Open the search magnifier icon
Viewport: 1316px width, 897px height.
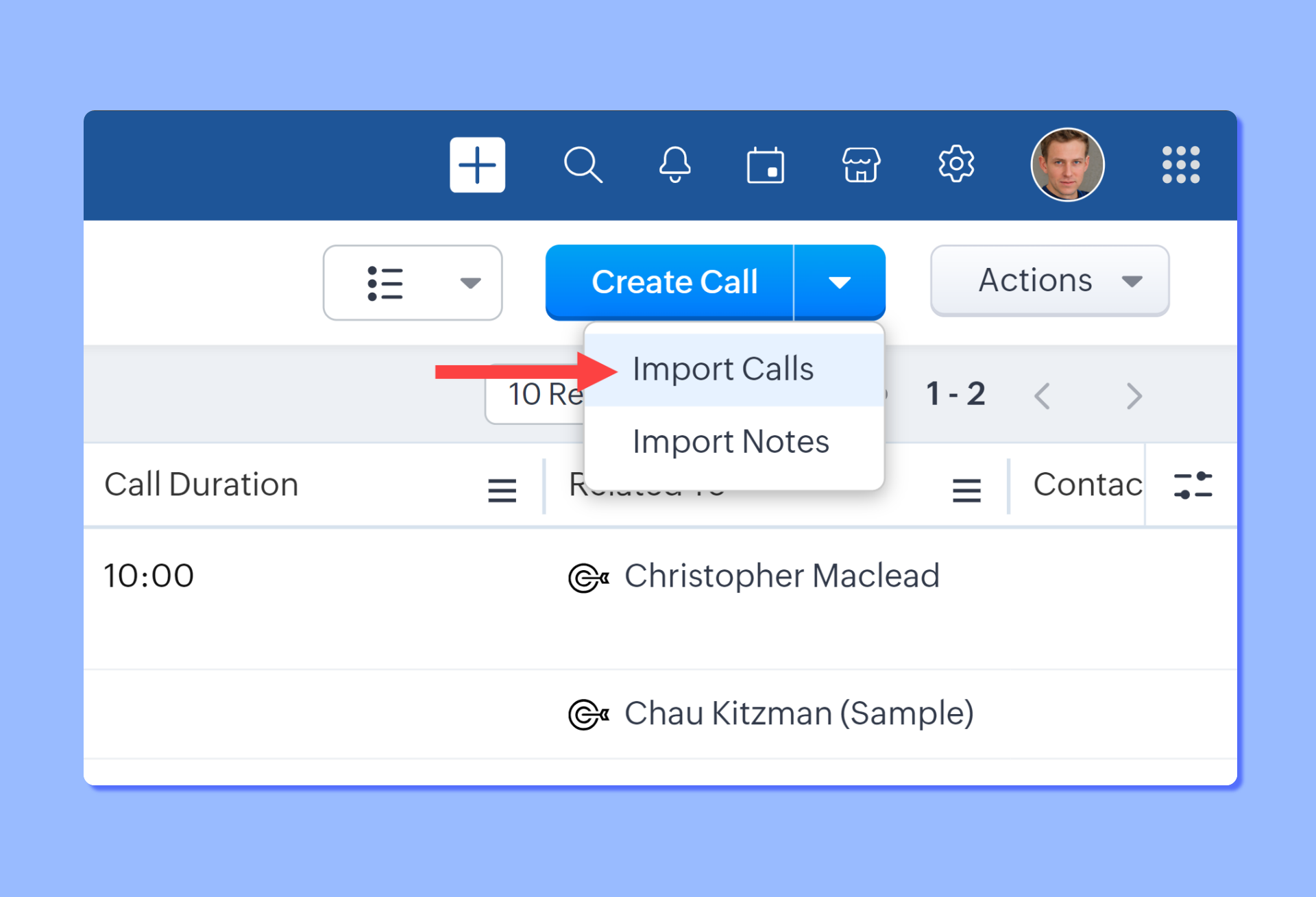pyautogui.click(x=583, y=165)
